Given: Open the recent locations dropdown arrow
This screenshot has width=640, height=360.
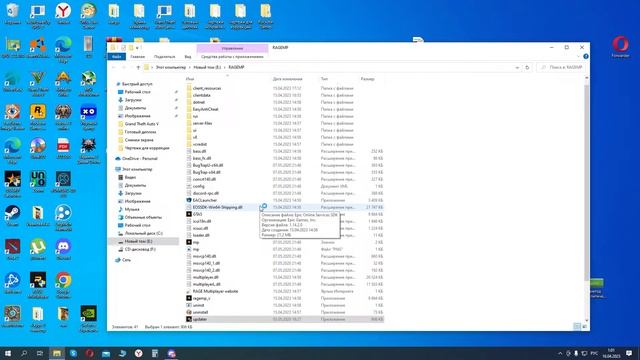Looking at the screenshot, I should [x=131, y=67].
